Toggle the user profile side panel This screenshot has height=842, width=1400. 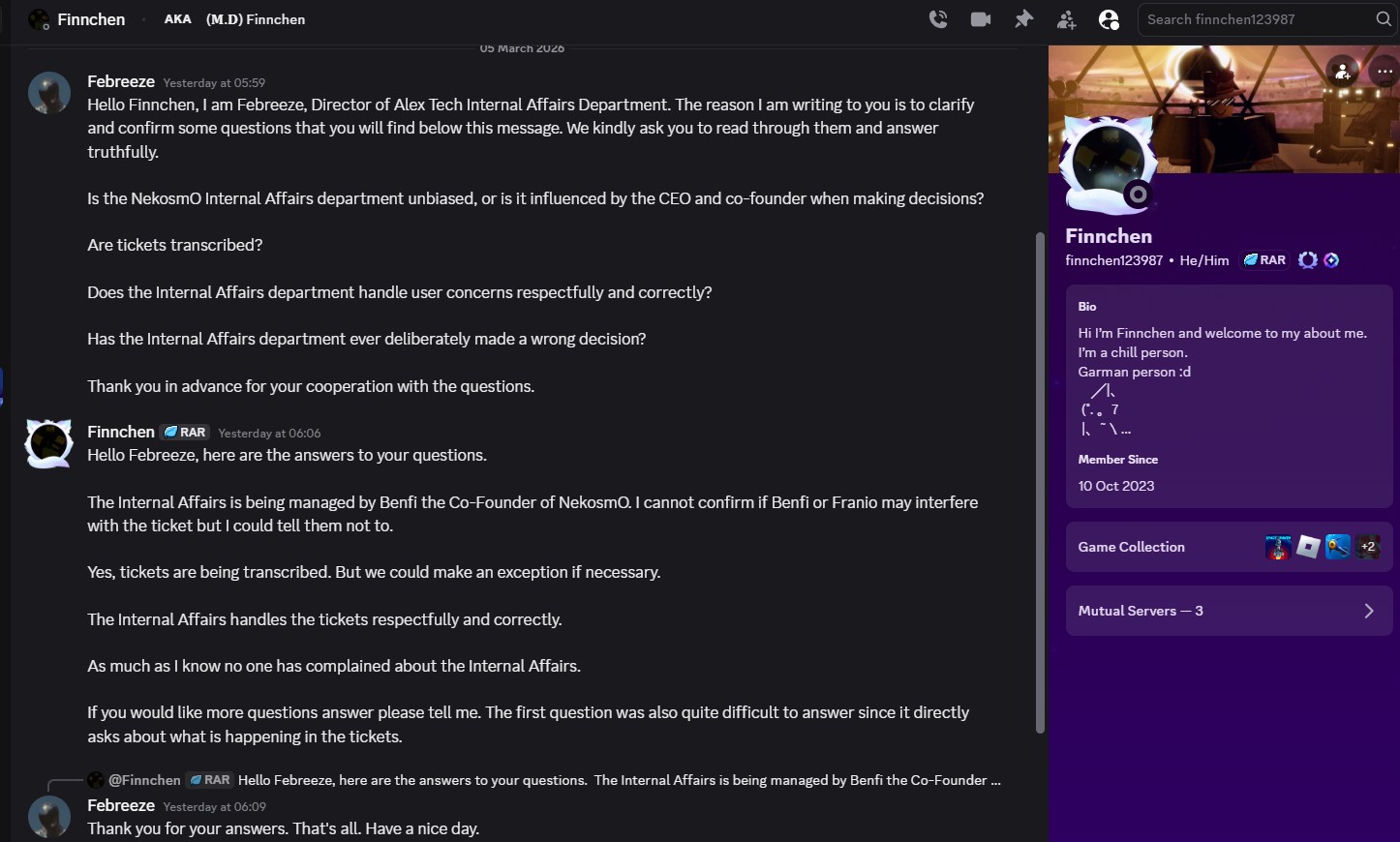click(x=1109, y=19)
